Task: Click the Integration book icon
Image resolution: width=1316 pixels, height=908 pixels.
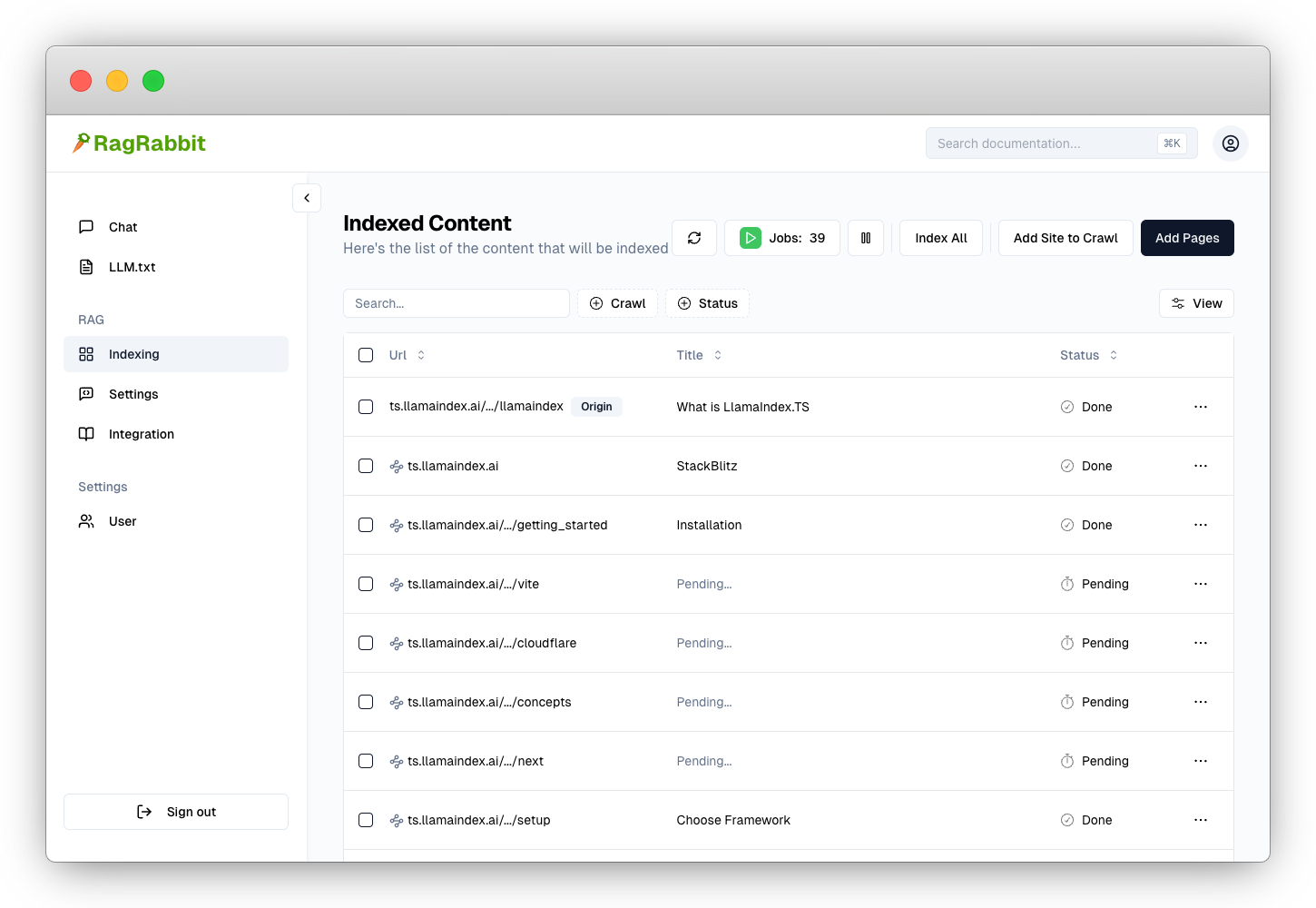Action: (x=86, y=434)
